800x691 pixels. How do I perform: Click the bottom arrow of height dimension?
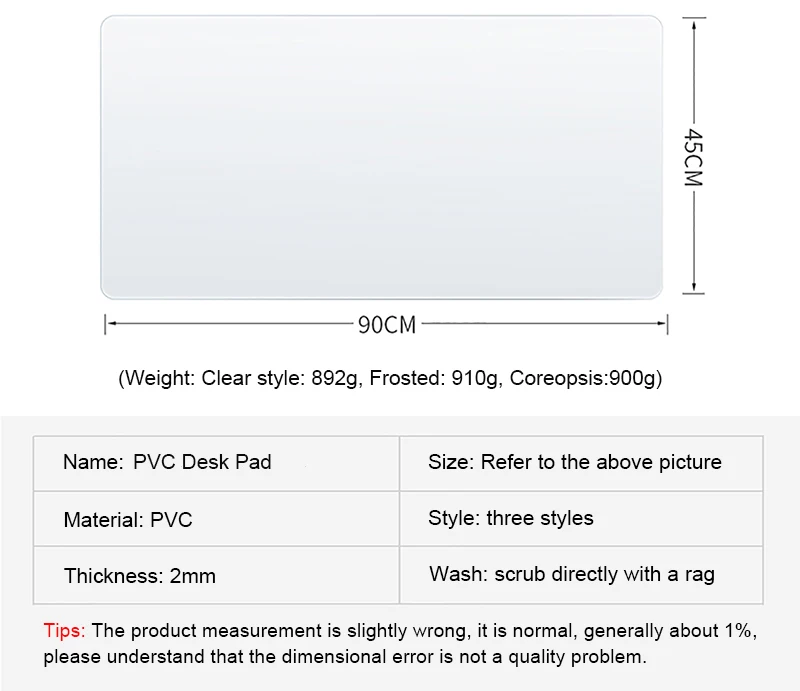[694, 288]
